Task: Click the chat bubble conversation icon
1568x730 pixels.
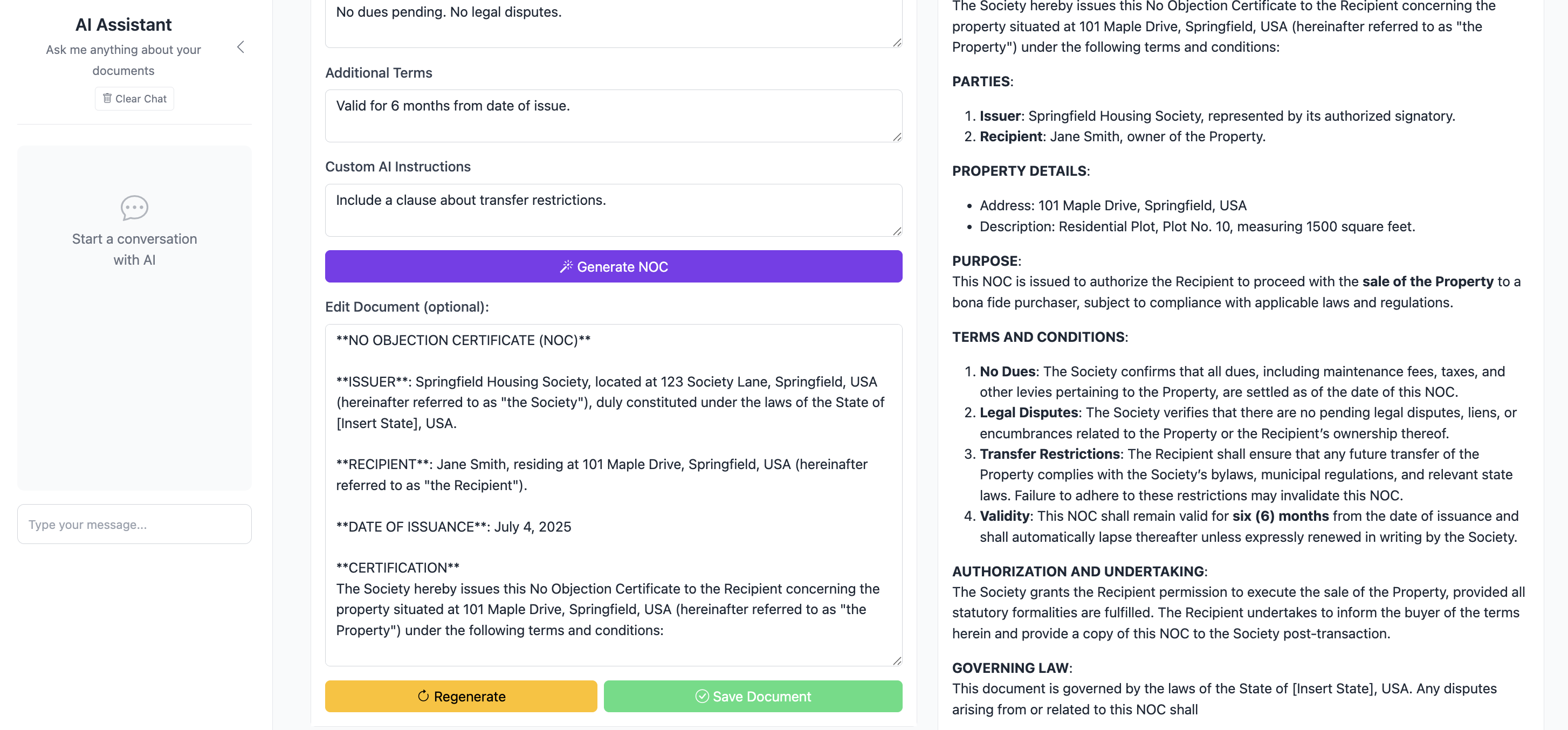Action: (134, 208)
